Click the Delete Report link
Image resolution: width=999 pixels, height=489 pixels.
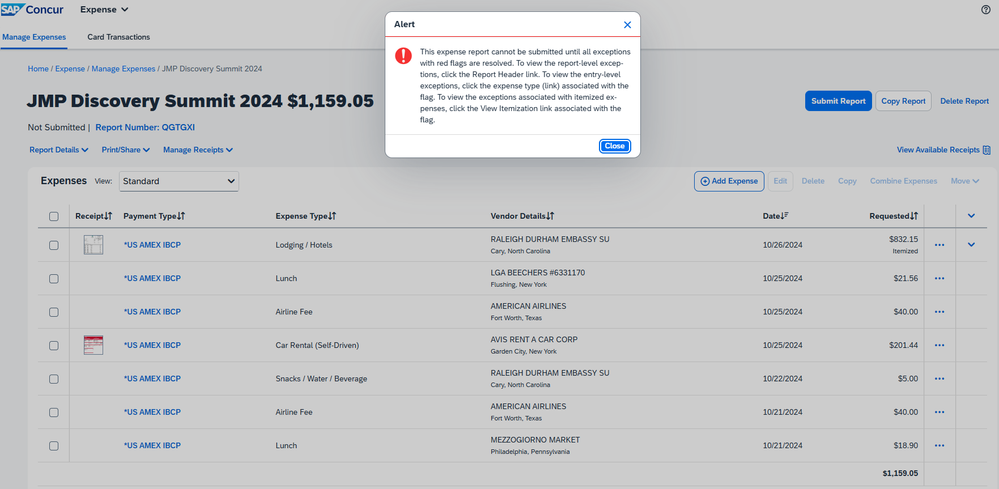965,101
